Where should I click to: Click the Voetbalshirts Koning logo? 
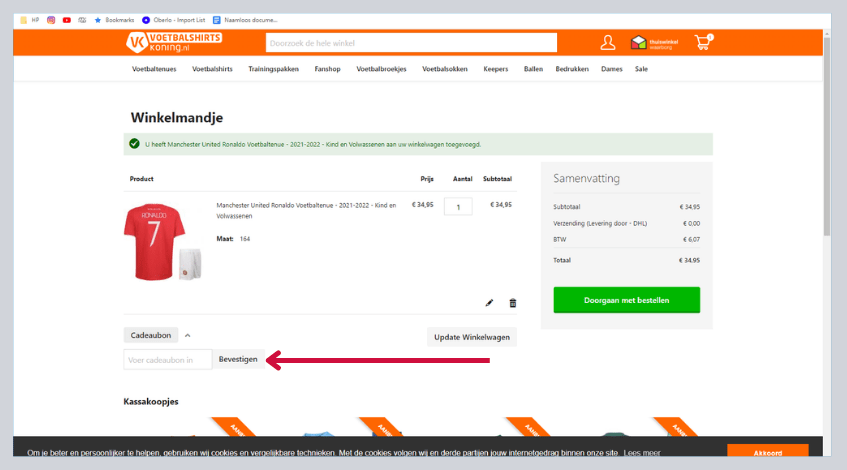(x=174, y=42)
